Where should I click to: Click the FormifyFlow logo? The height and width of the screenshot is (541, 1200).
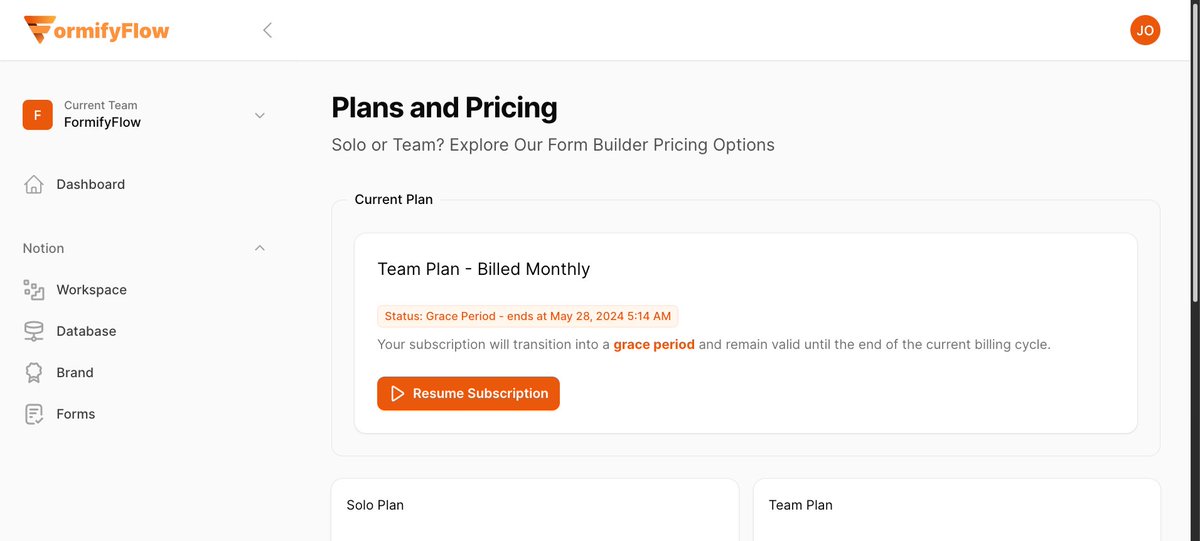[x=97, y=30]
